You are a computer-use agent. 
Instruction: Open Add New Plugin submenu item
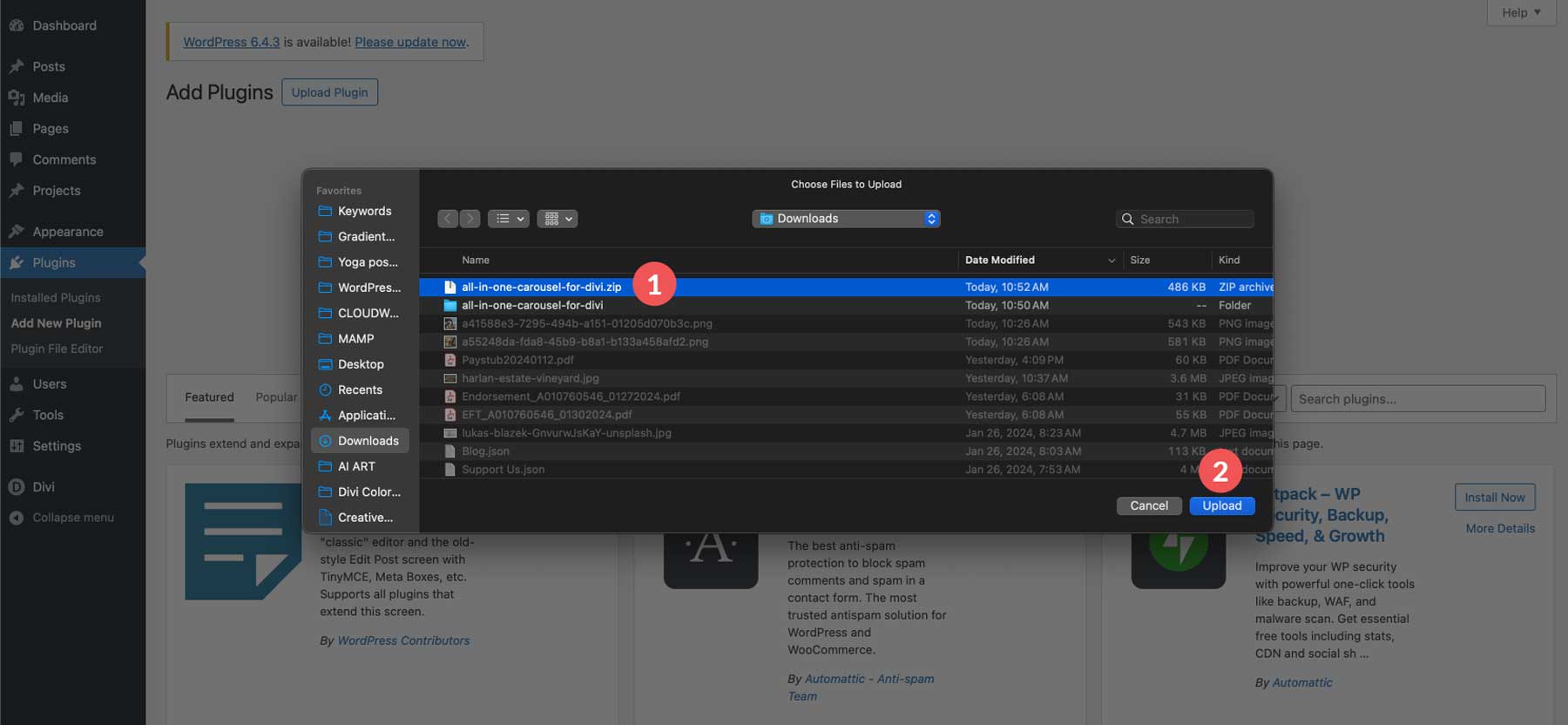click(56, 323)
